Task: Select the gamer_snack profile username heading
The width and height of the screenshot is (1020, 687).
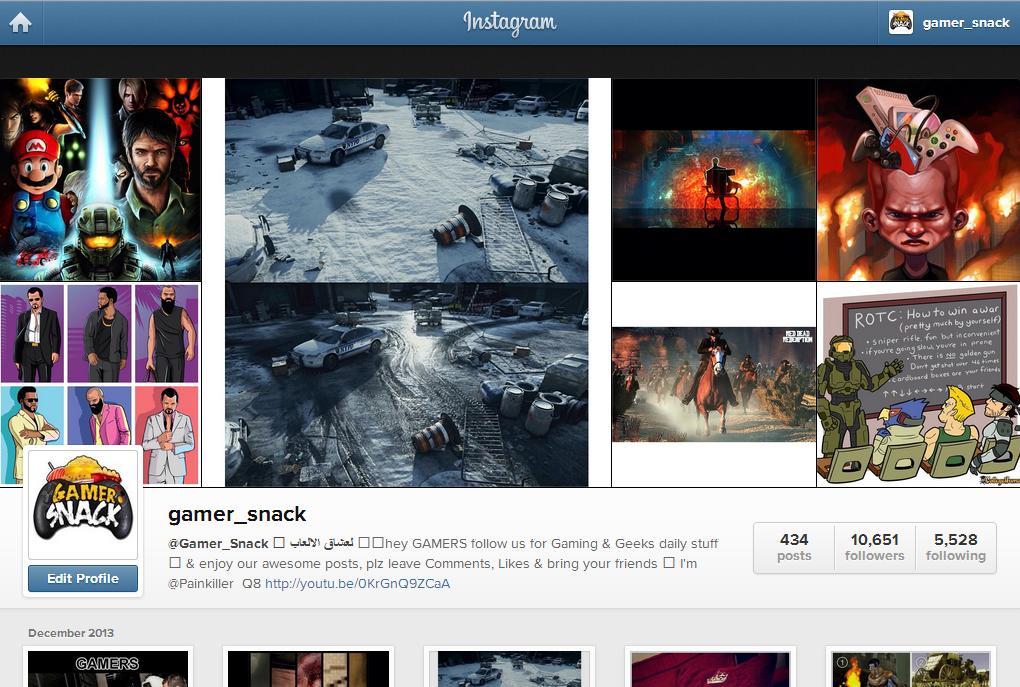Action: 237,515
